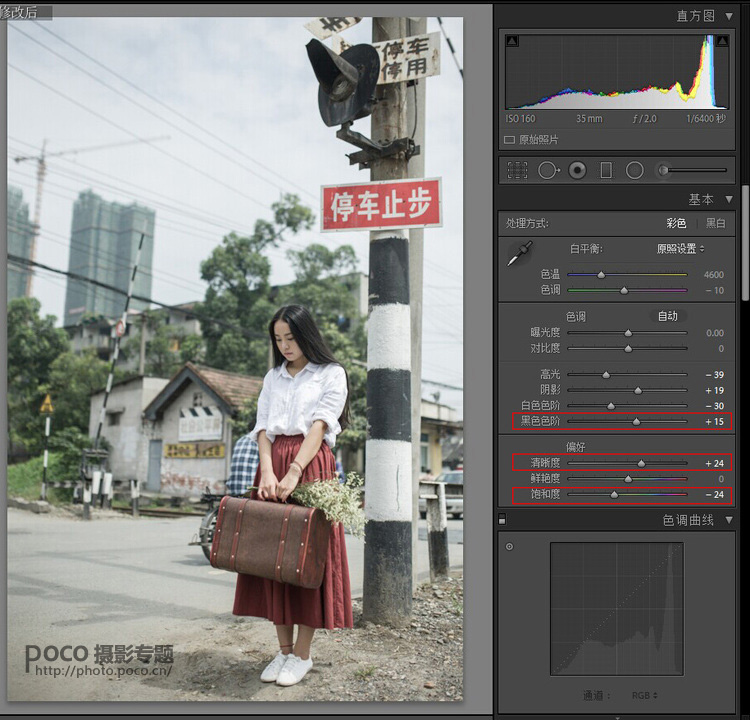This screenshot has height=720, width=750.
Task: Select the Red Eye Correction tool
Action: [577, 170]
